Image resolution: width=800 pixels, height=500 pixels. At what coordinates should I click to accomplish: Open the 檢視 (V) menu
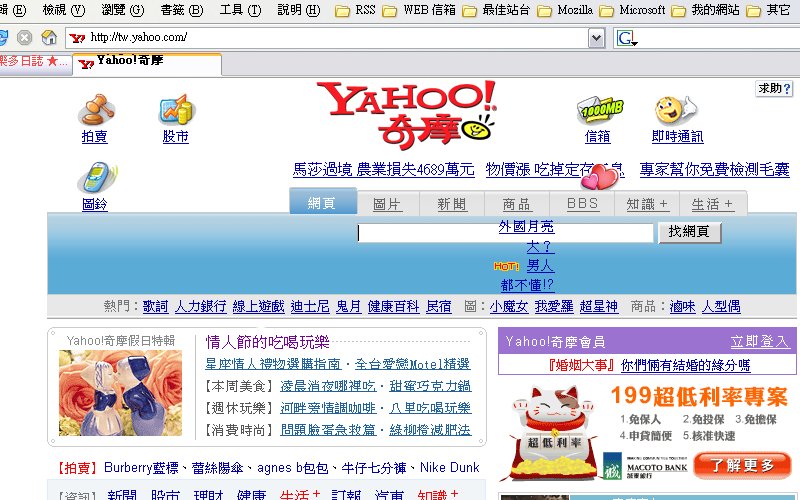click(63, 10)
